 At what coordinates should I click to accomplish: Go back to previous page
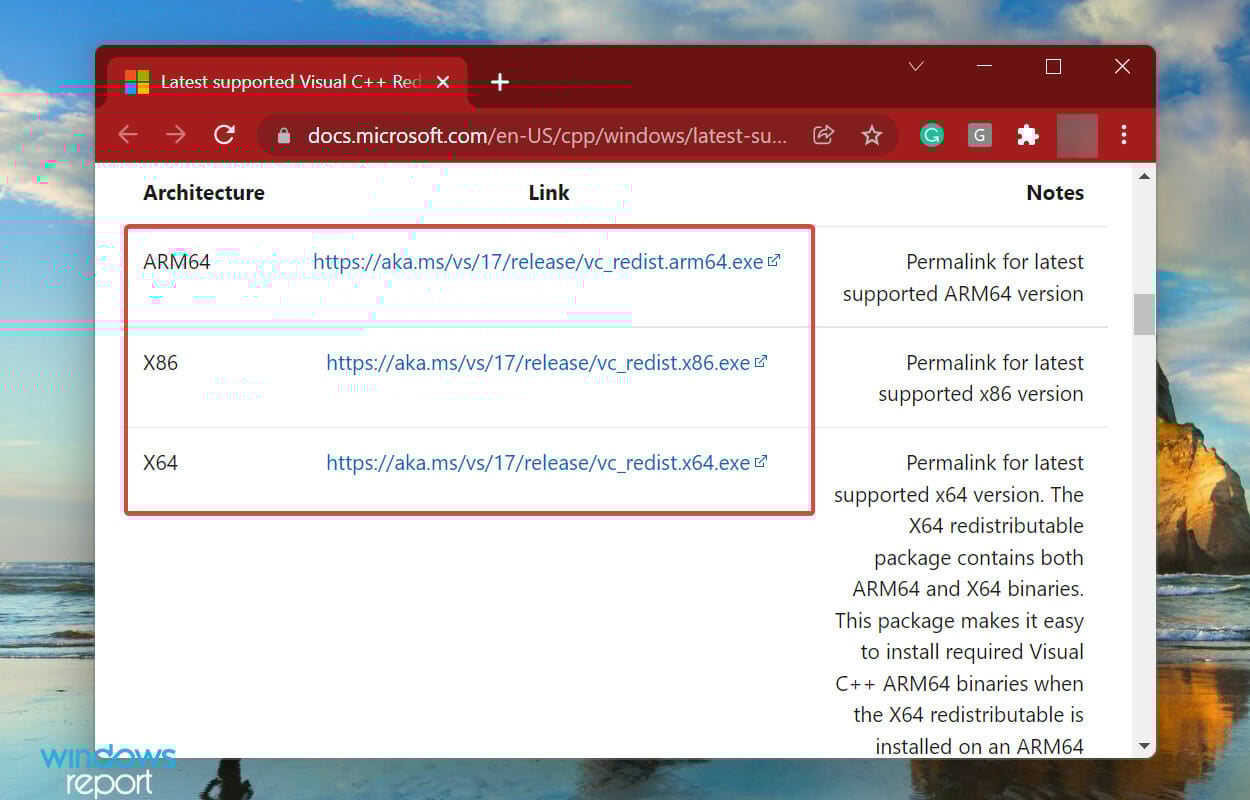[x=127, y=135]
